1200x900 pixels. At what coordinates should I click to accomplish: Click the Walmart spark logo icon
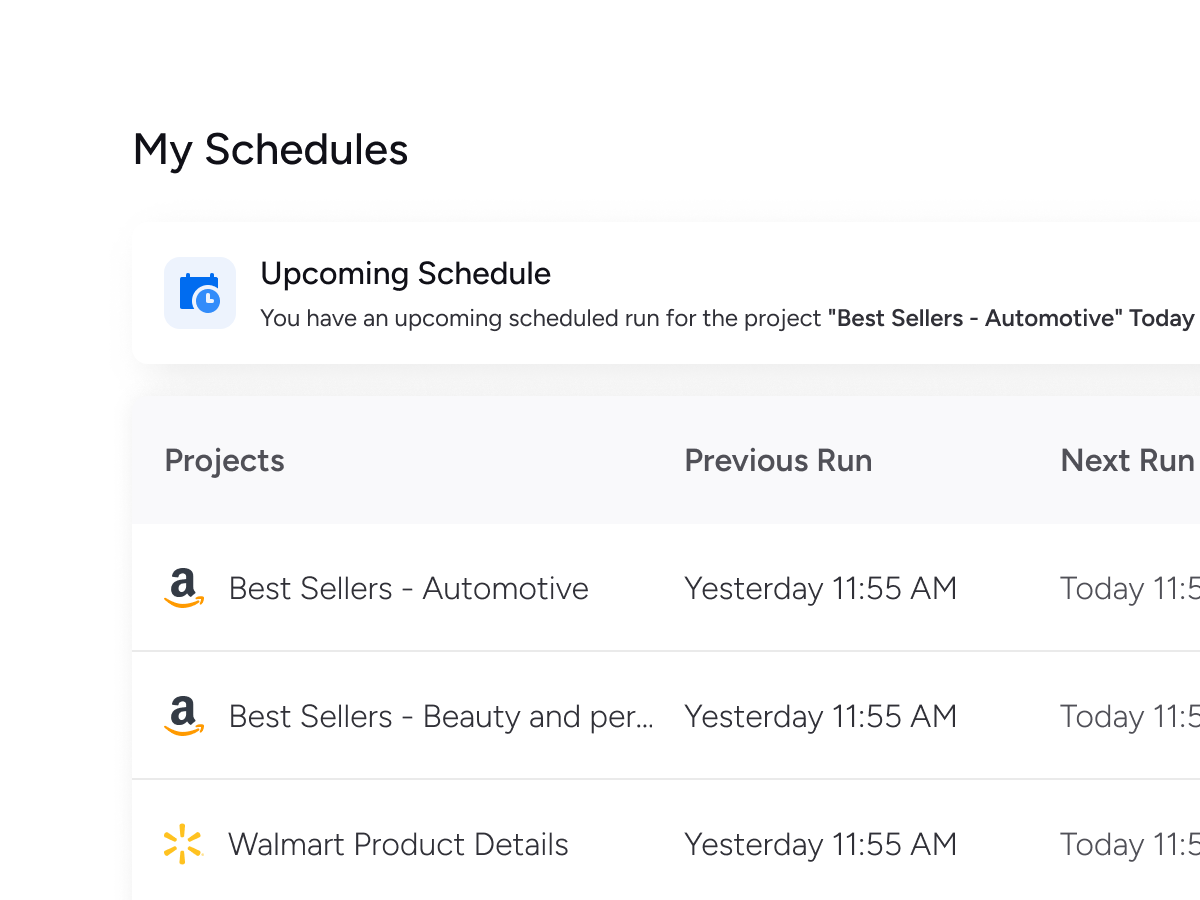pyautogui.click(x=183, y=844)
